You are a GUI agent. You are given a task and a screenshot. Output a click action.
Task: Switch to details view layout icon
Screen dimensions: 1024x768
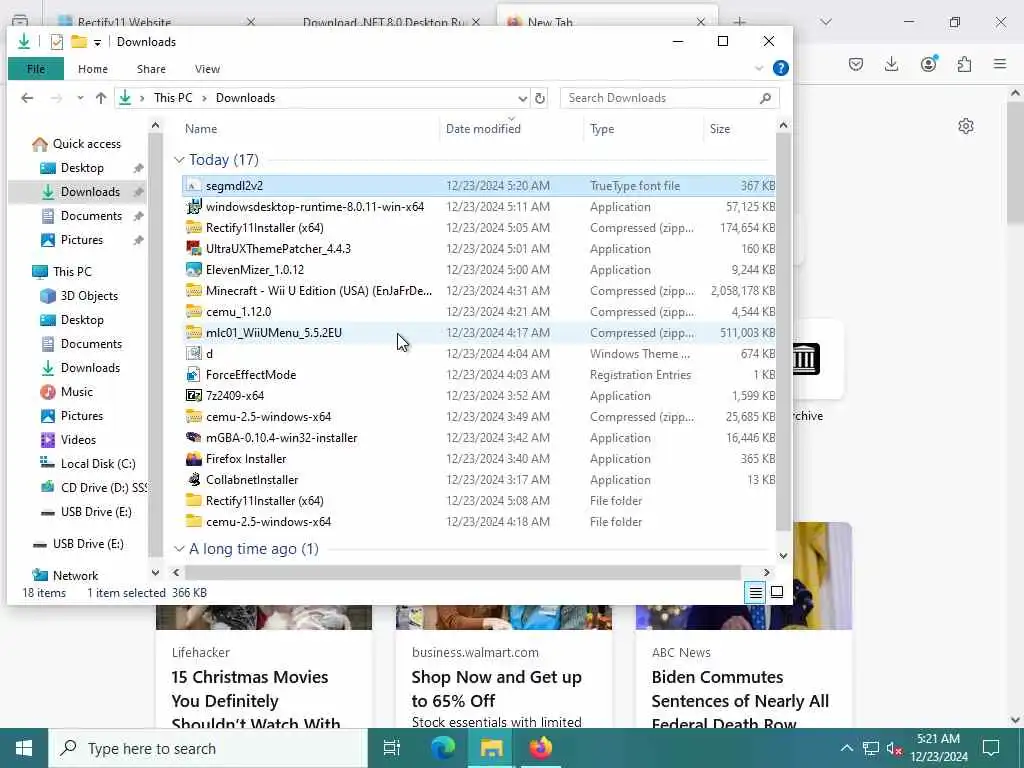(756, 592)
